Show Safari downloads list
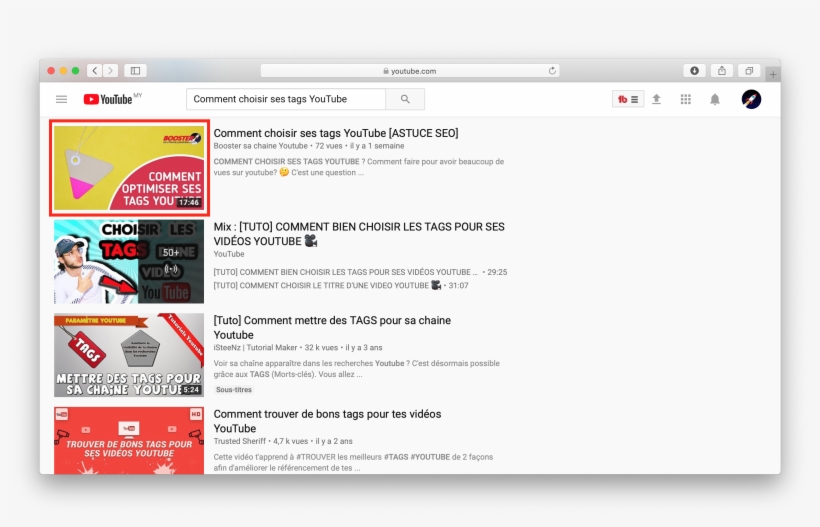The width and height of the screenshot is (820, 527). click(694, 71)
